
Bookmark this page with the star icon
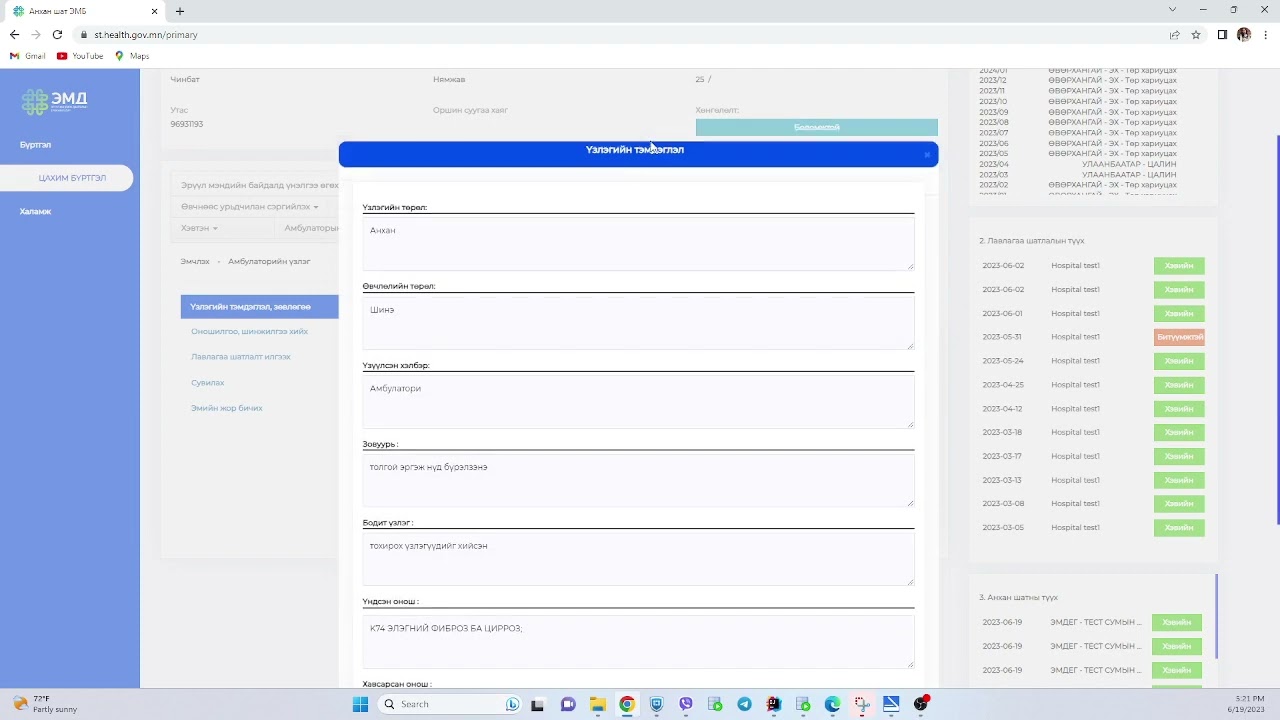click(1195, 35)
